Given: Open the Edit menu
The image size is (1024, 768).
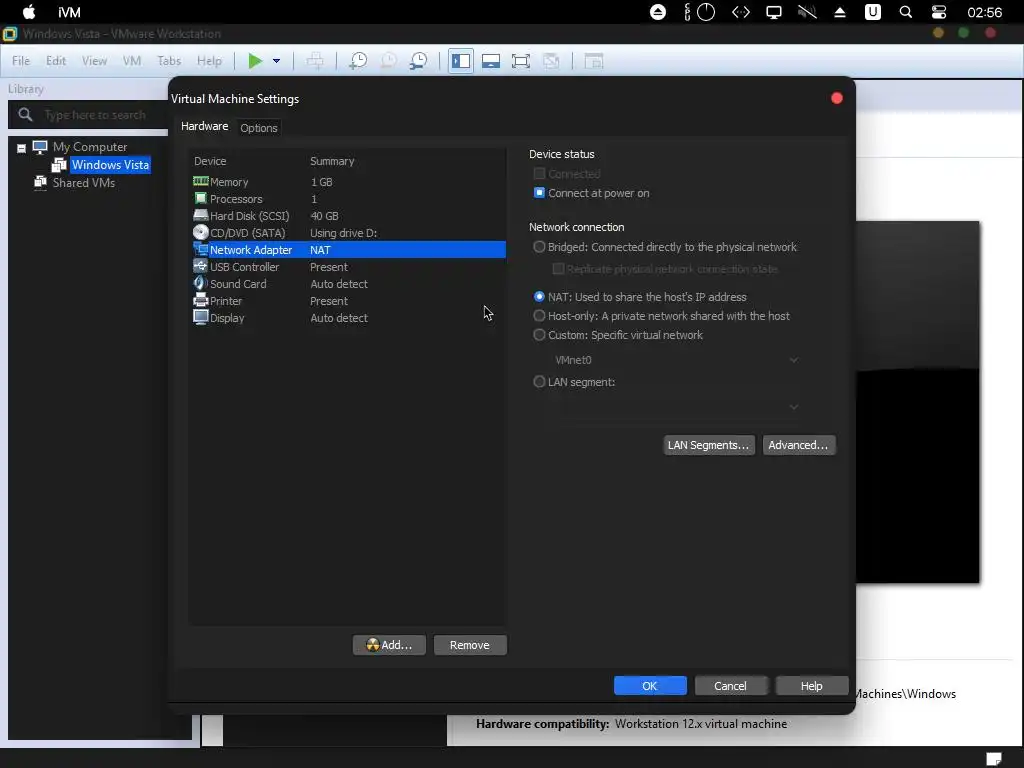Looking at the screenshot, I should coord(56,61).
